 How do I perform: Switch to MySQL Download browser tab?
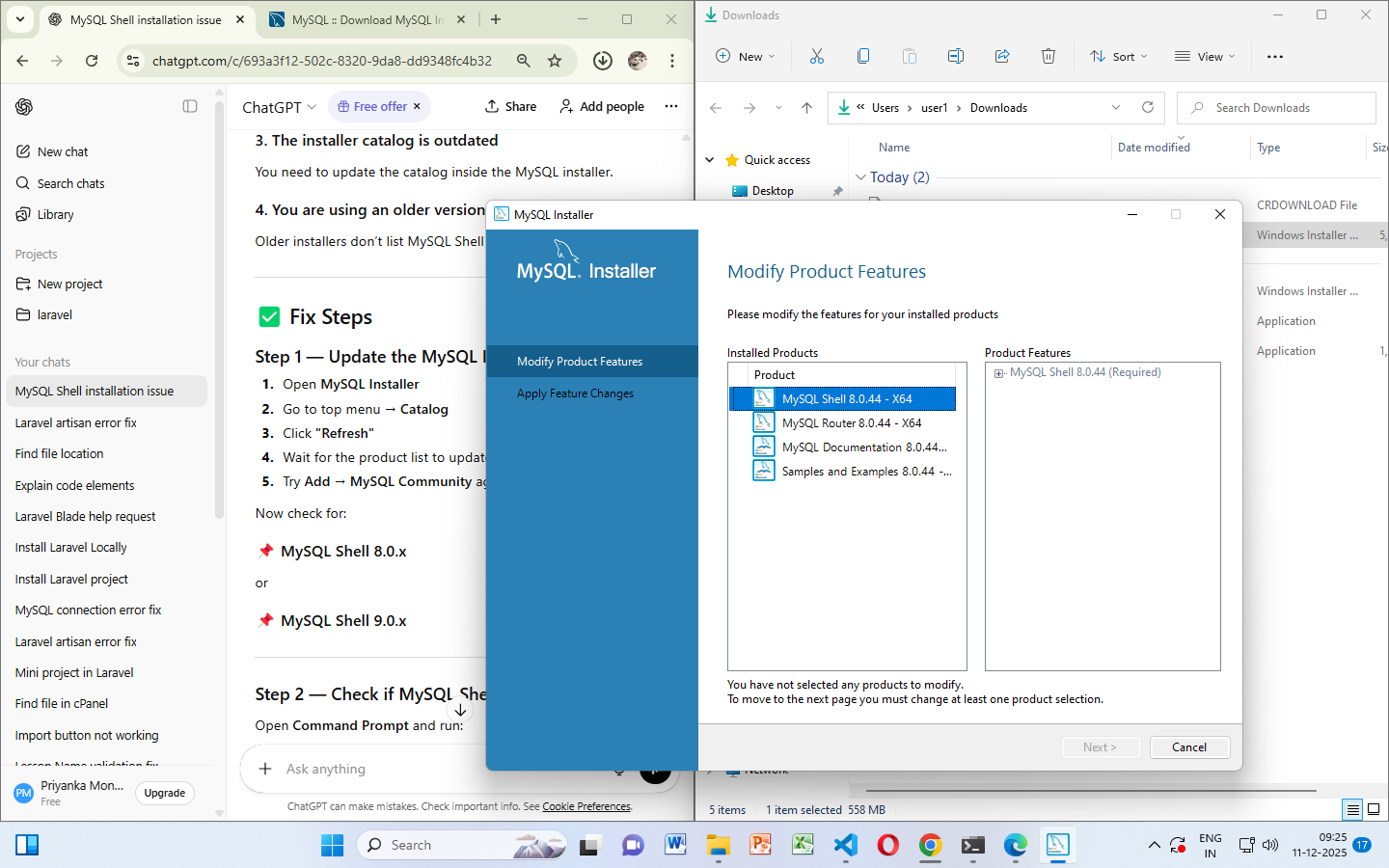(x=367, y=19)
